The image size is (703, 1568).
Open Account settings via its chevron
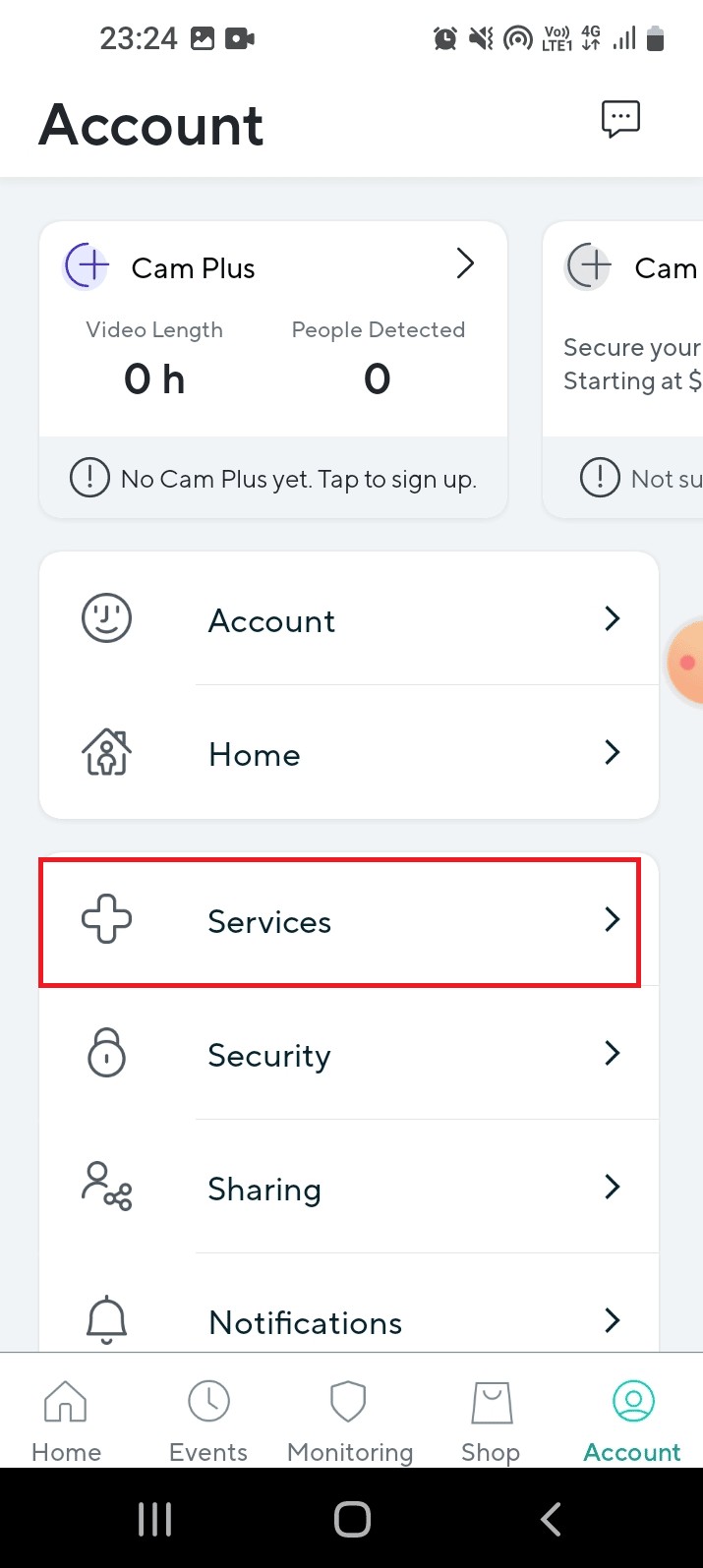click(x=612, y=618)
